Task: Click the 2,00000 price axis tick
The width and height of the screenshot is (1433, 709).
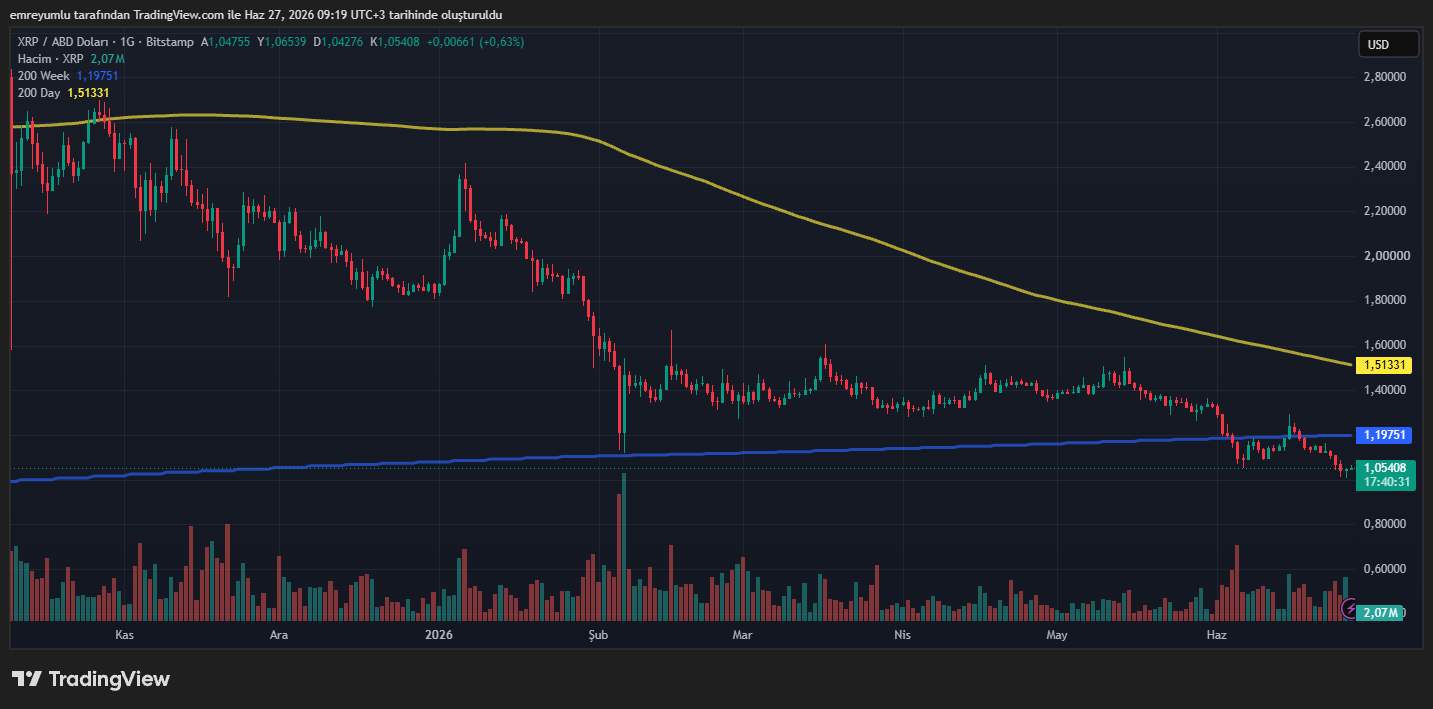Action: click(1385, 256)
